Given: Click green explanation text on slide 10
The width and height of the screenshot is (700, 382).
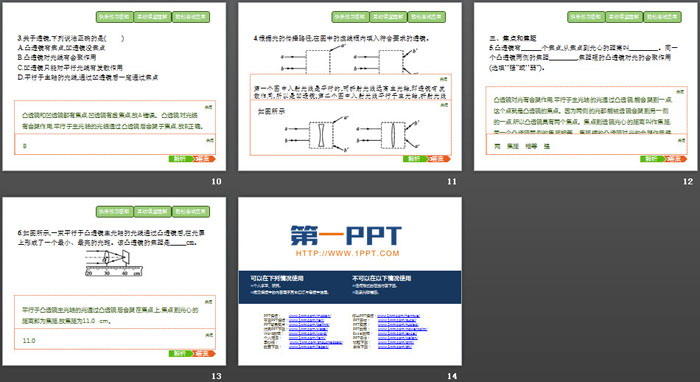Looking at the screenshot, I should tap(113, 121).
